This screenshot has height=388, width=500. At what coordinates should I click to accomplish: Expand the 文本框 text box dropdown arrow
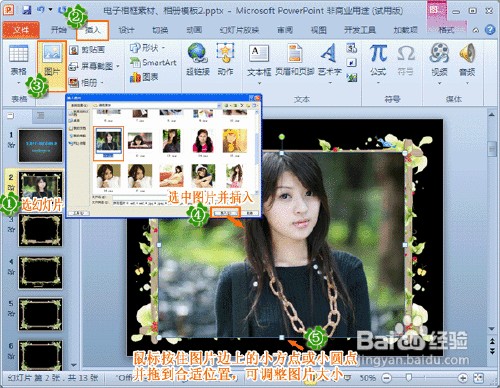click(259, 83)
